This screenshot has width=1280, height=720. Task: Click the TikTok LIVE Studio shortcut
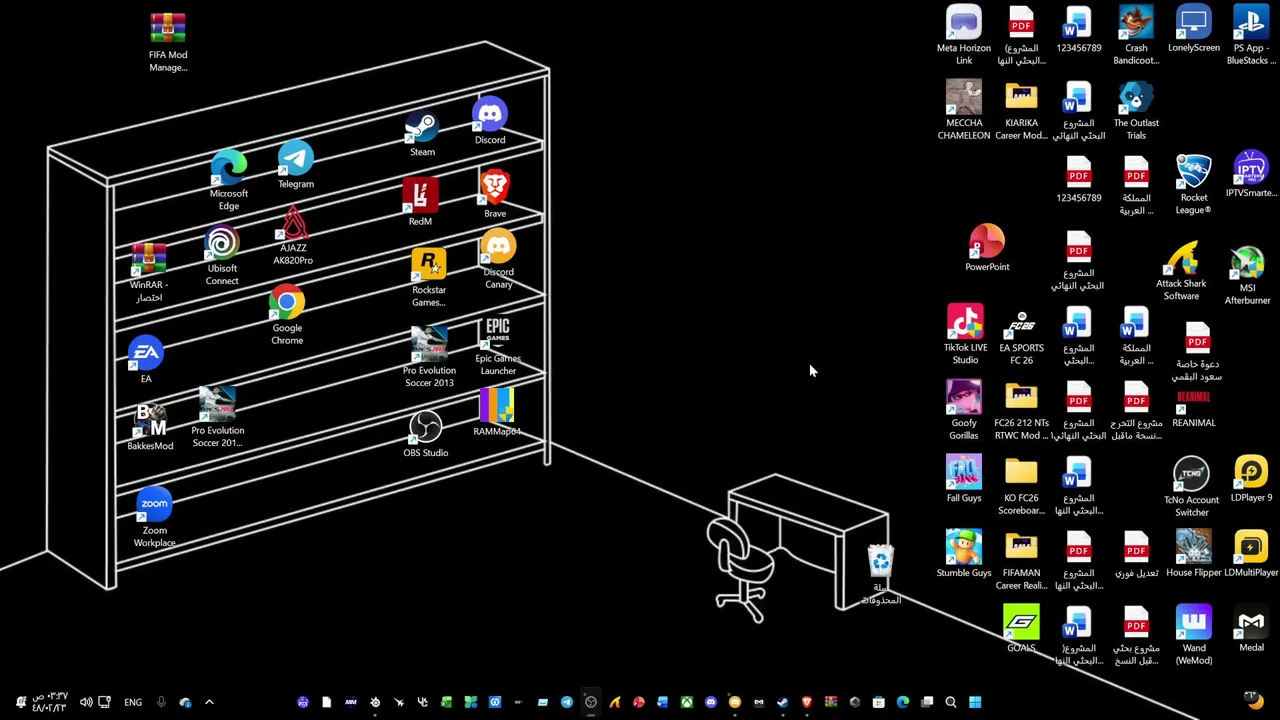965,336
